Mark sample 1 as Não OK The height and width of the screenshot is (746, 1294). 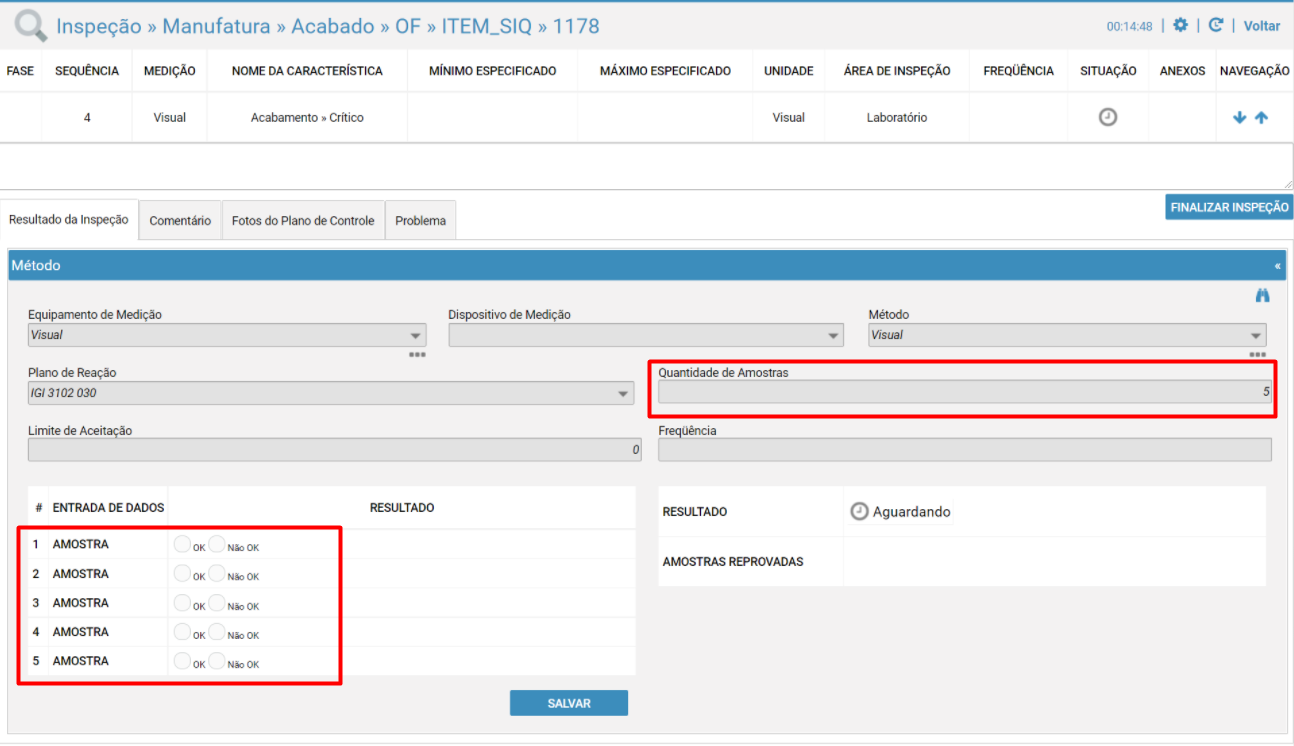point(217,544)
